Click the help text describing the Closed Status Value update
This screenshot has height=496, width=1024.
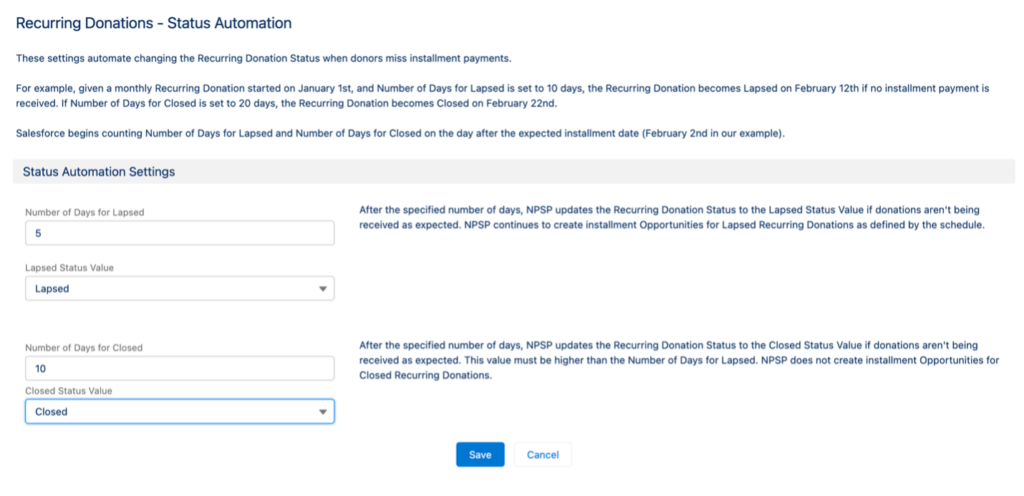click(x=675, y=361)
